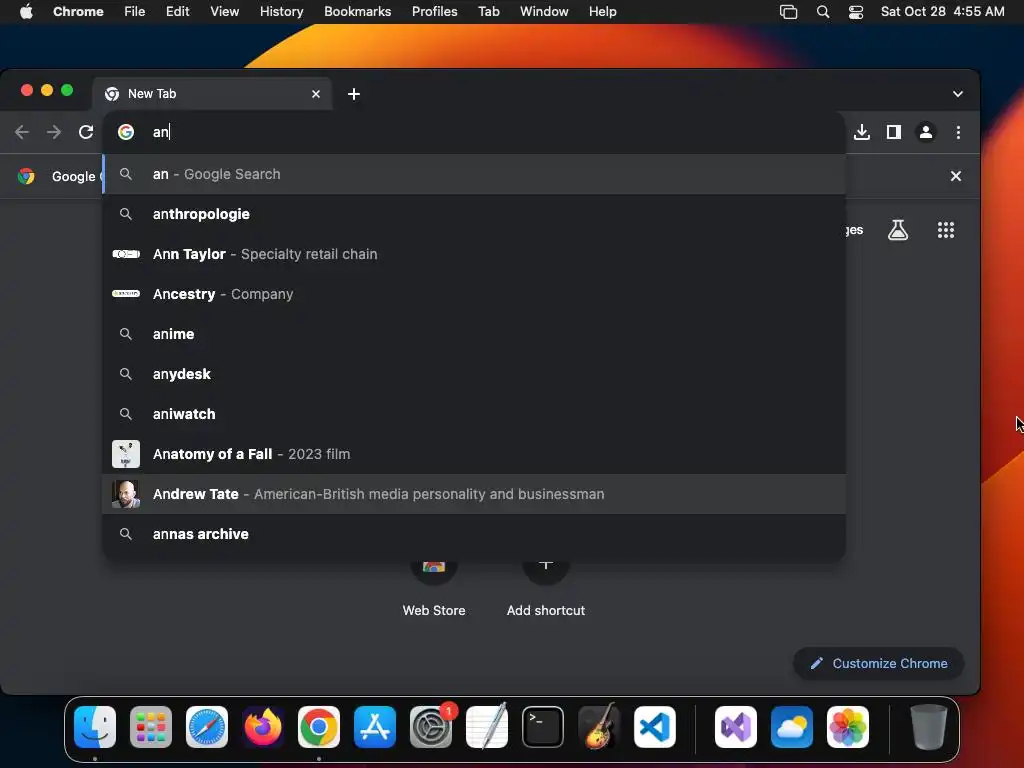Open the Edit menu
1024x768 pixels.
coord(178,12)
